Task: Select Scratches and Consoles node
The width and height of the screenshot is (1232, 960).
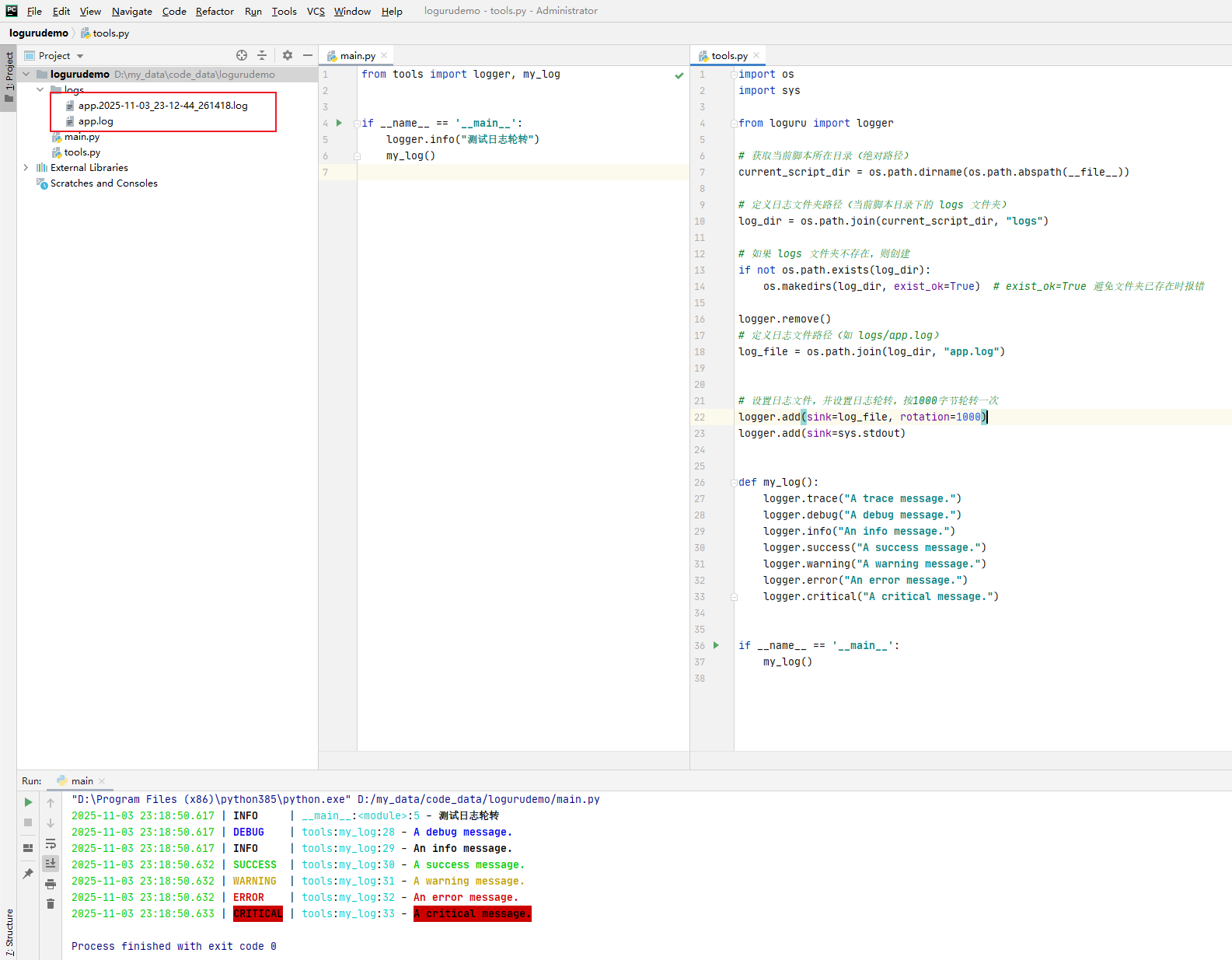Action: [x=103, y=183]
